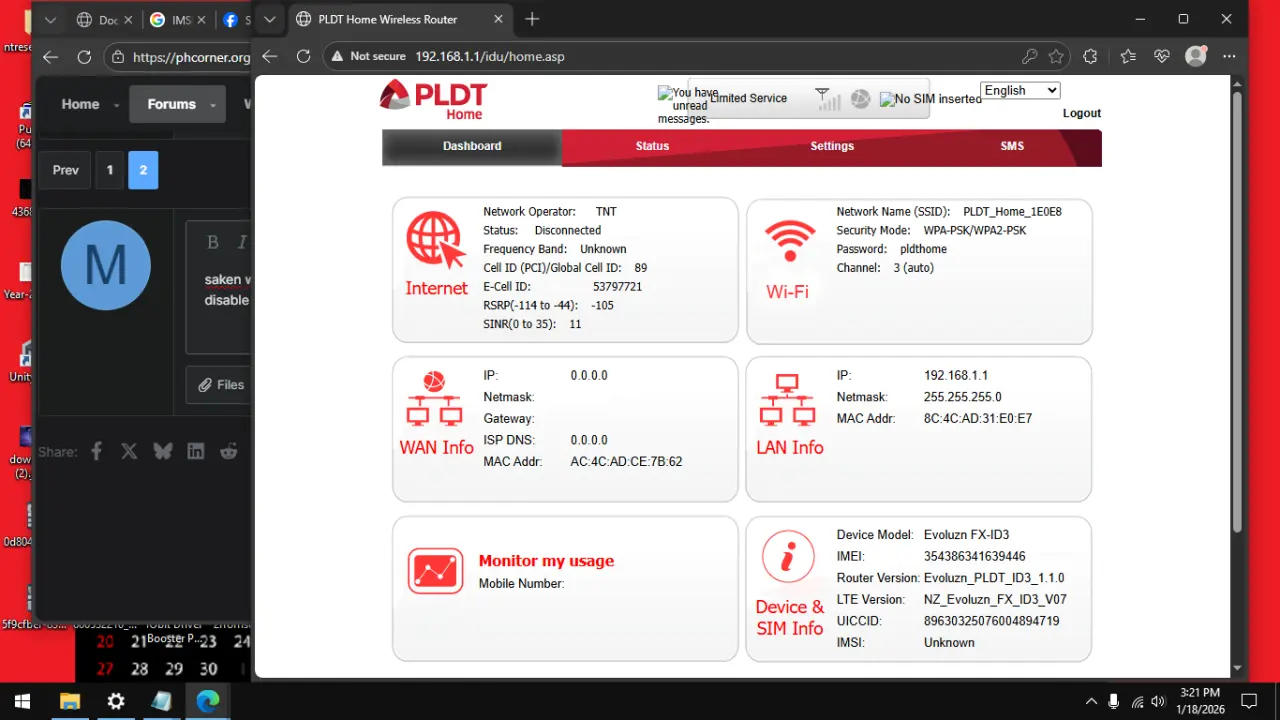This screenshot has height=720, width=1280.
Task: Show hidden icons in system tray
Action: (x=1091, y=701)
